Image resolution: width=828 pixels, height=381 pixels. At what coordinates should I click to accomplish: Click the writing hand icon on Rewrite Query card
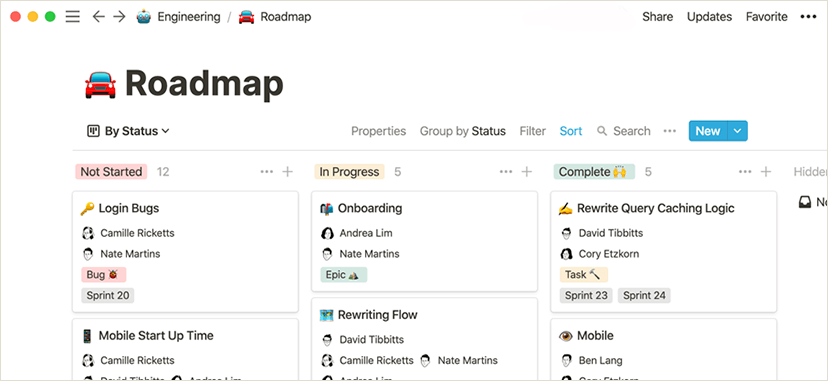tap(566, 208)
